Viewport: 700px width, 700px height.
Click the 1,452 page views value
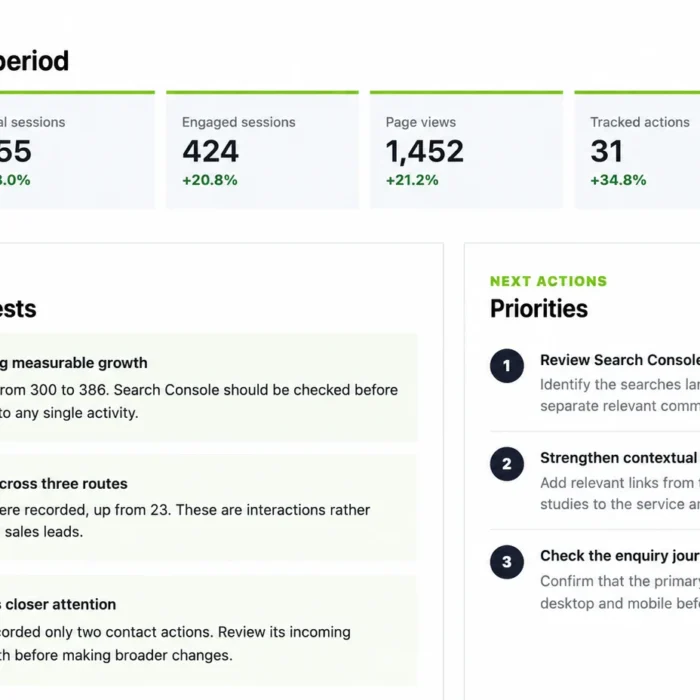tap(425, 151)
